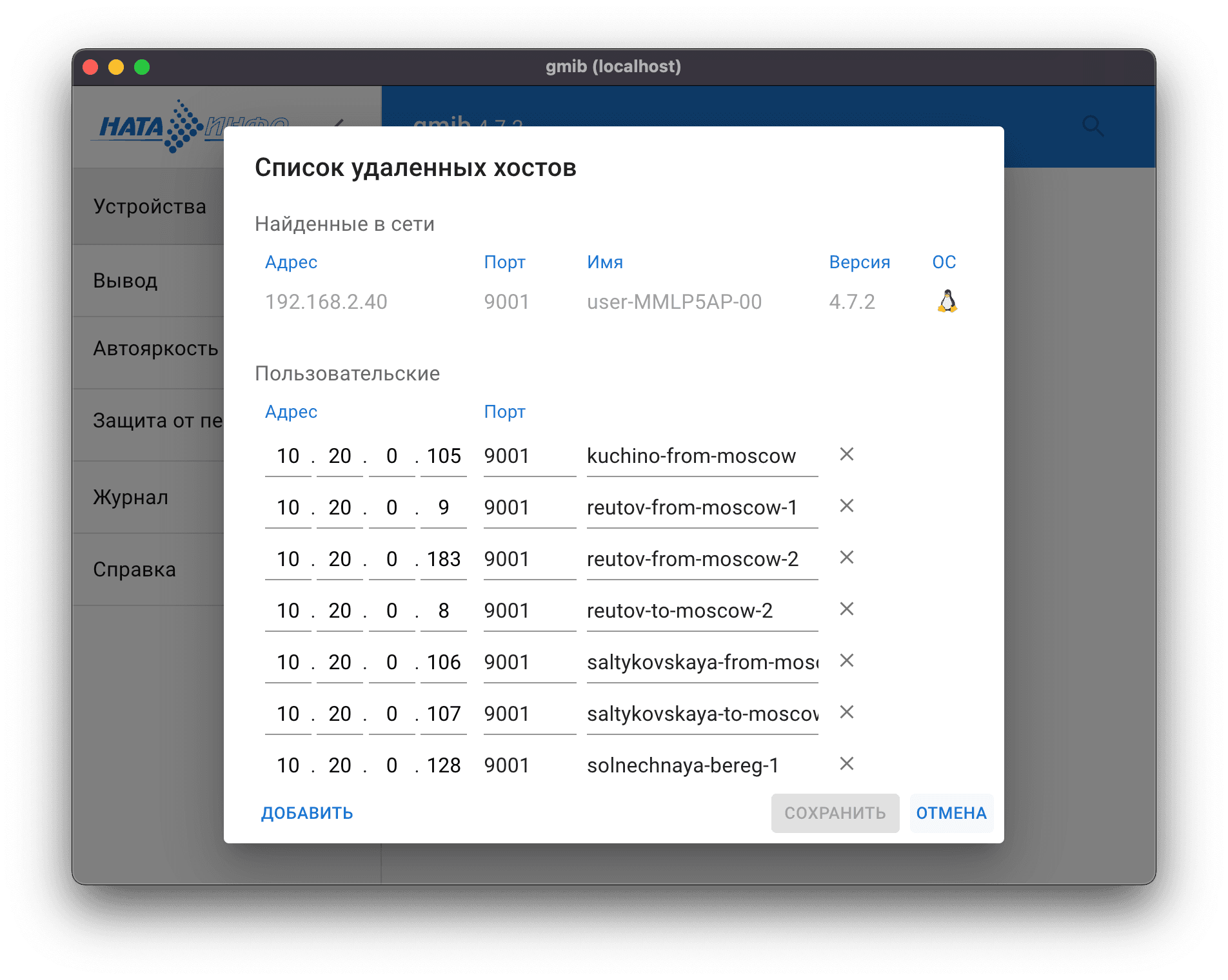1228x980 pixels.
Task: Edit second octet 20 of reutov-from-moscow-2 address
Action: (340, 560)
